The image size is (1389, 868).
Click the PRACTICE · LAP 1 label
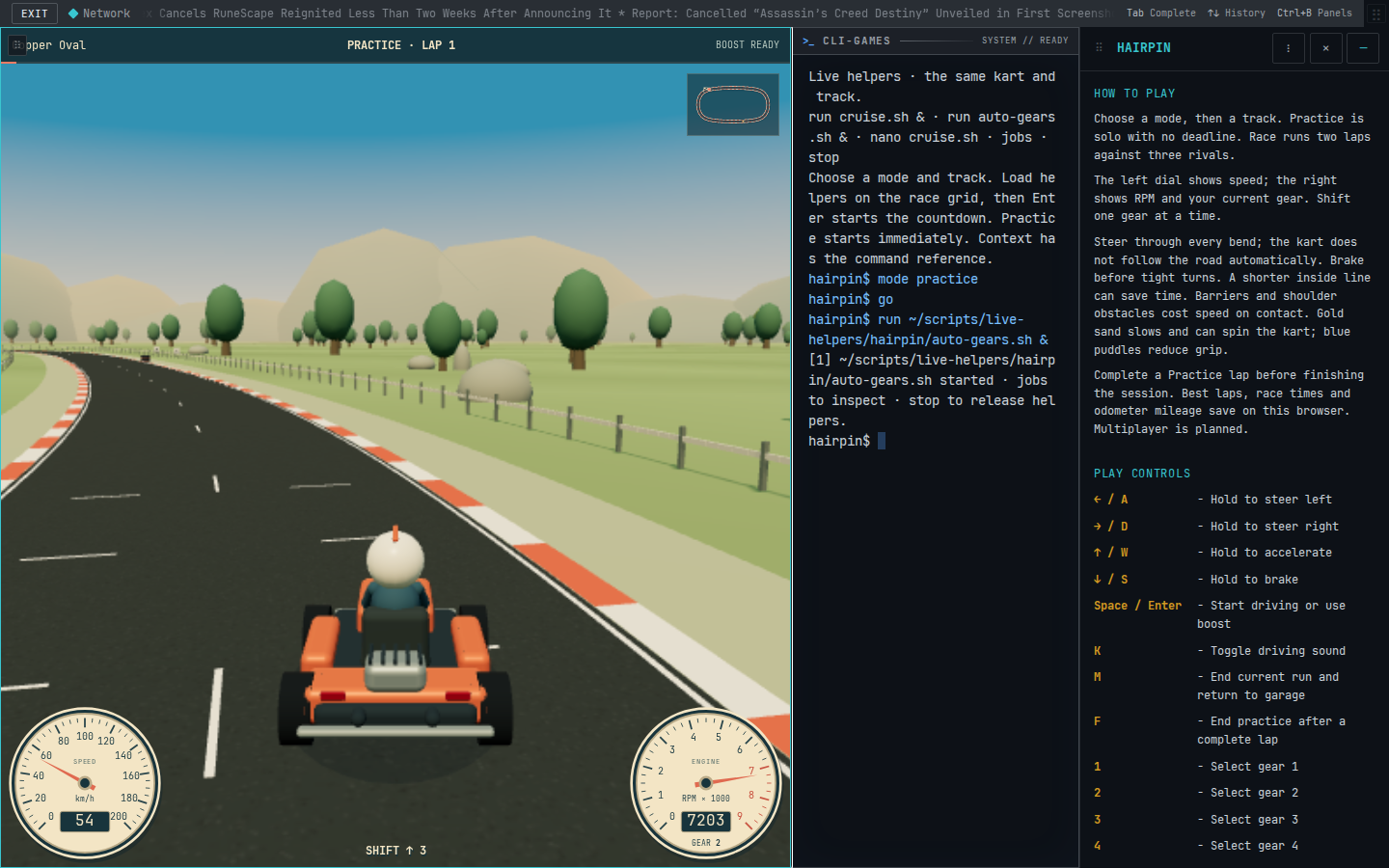[401, 45]
